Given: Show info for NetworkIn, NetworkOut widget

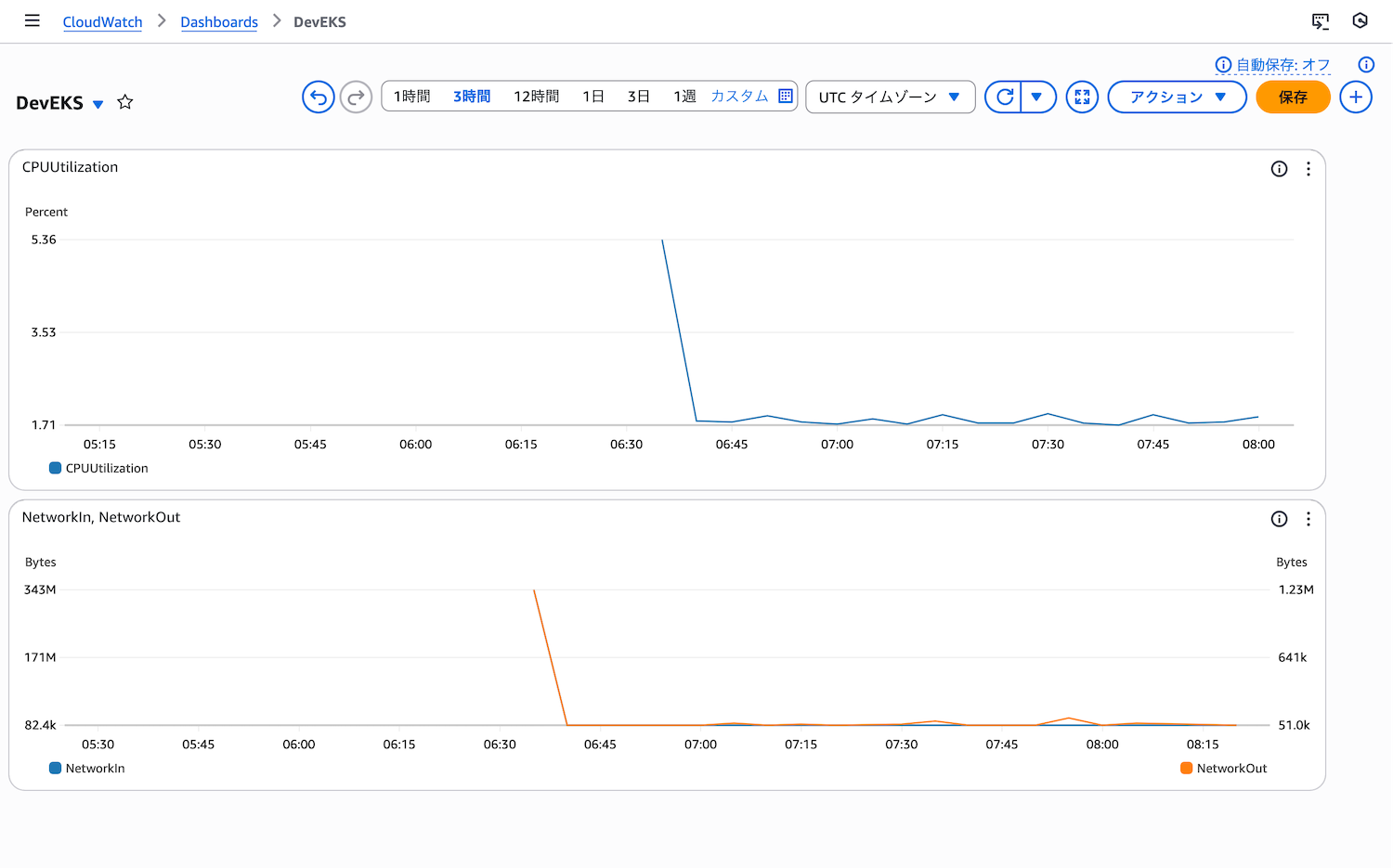Looking at the screenshot, I should tap(1279, 519).
